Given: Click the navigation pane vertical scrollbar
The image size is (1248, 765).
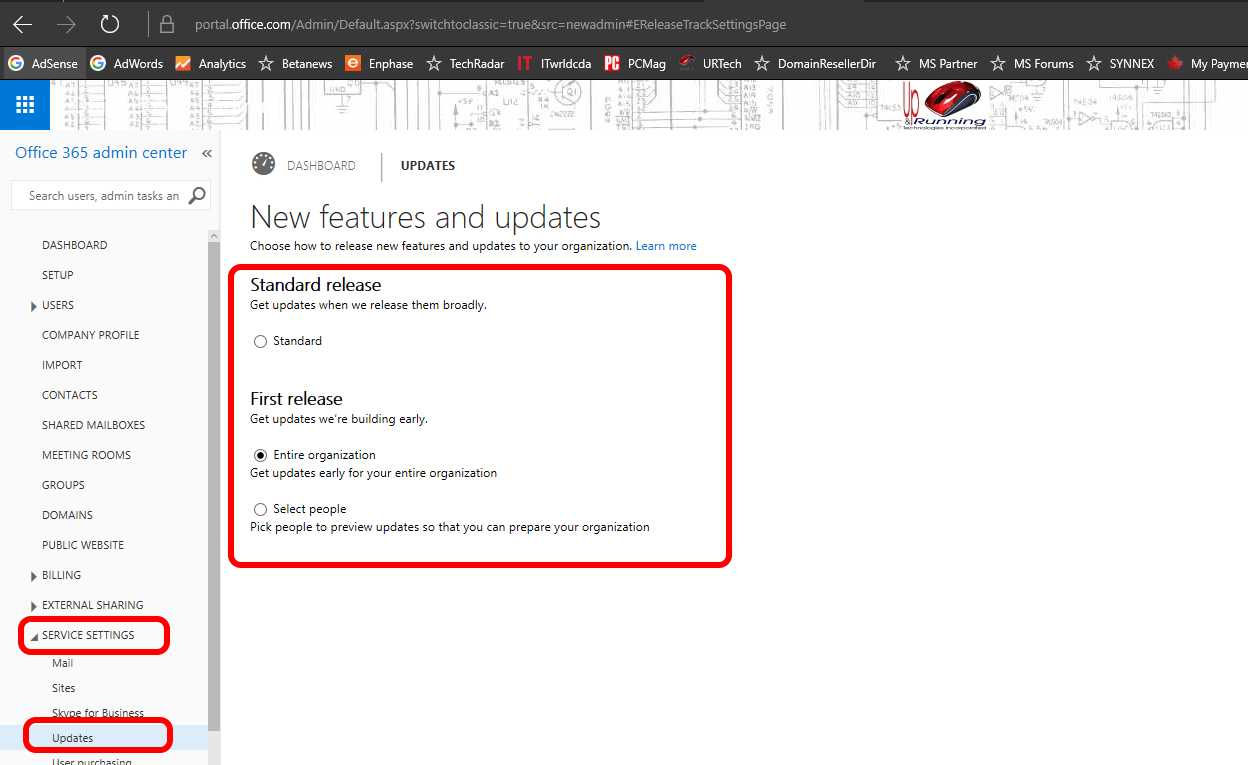Looking at the screenshot, I should pyautogui.click(x=213, y=480).
